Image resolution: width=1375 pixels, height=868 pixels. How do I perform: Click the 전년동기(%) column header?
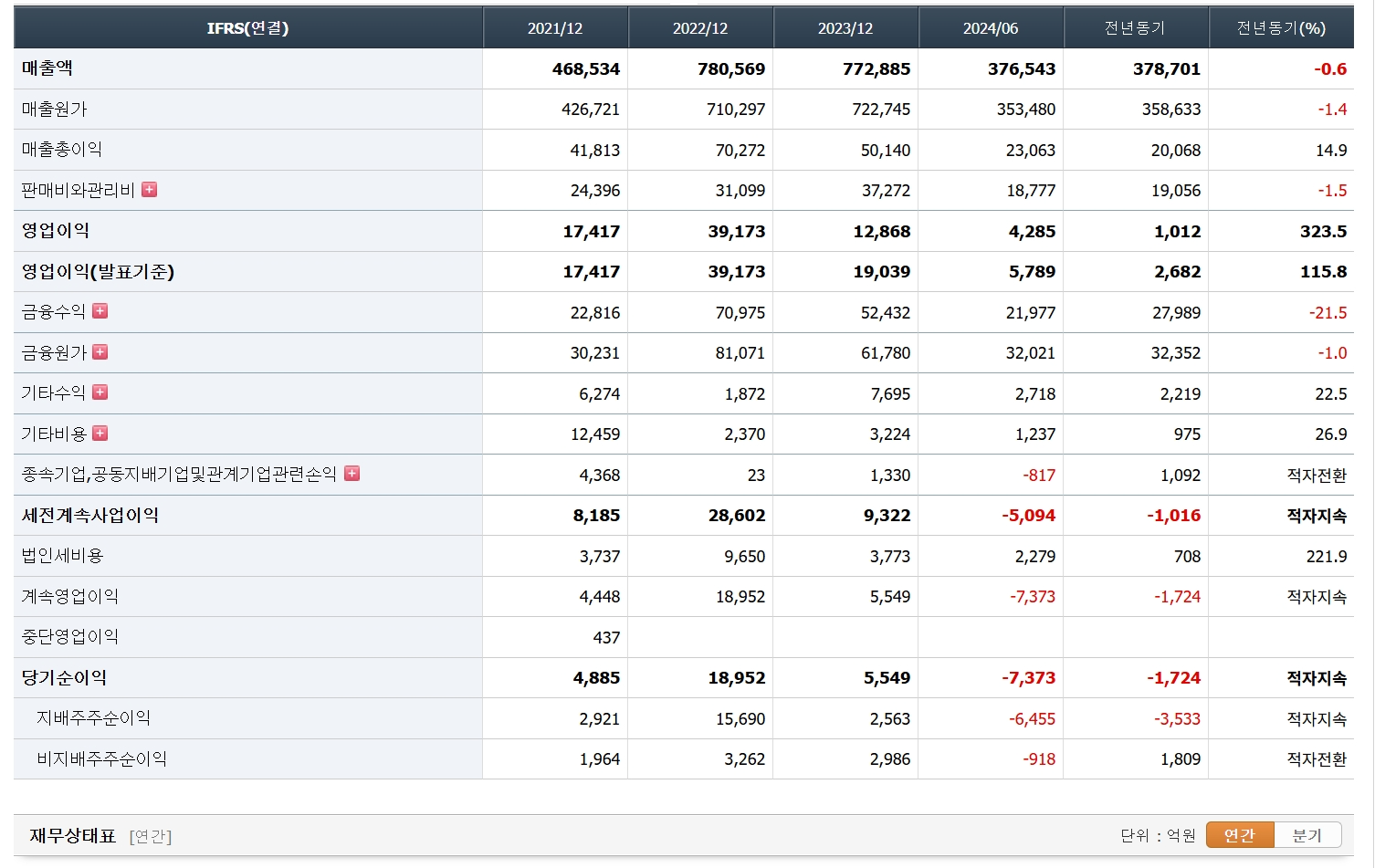click(x=1281, y=28)
